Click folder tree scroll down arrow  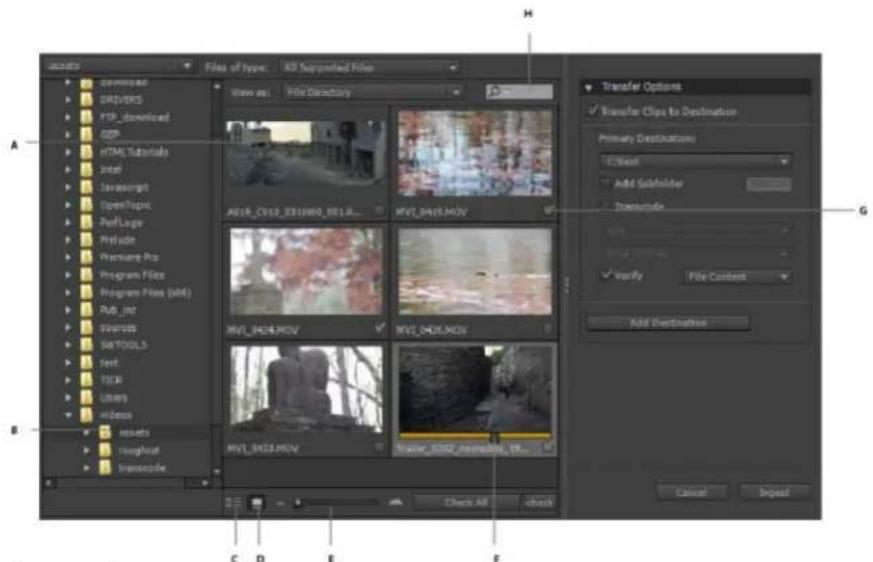coord(217,471)
